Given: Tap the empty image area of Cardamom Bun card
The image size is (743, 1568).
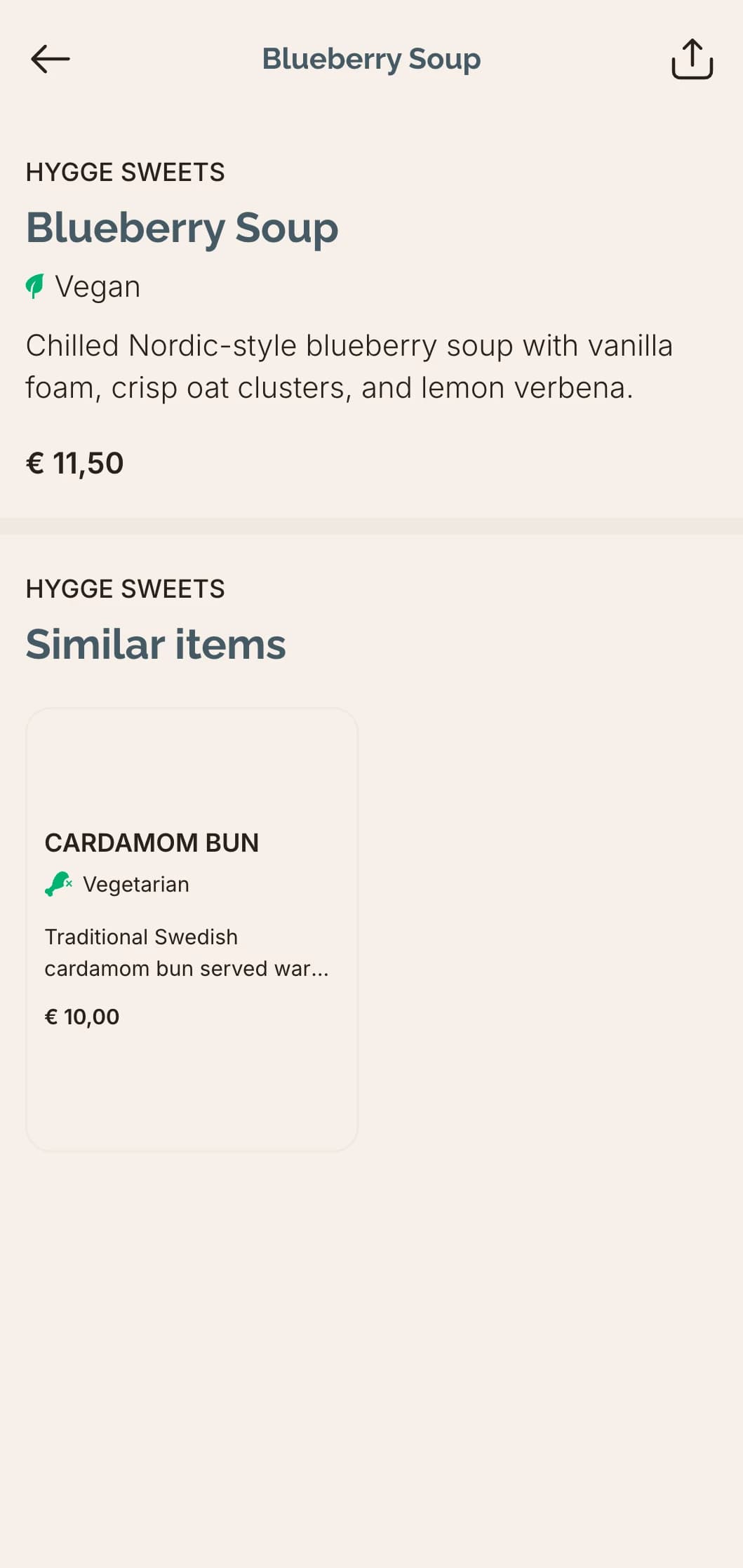Looking at the screenshot, I should point(192,766).
